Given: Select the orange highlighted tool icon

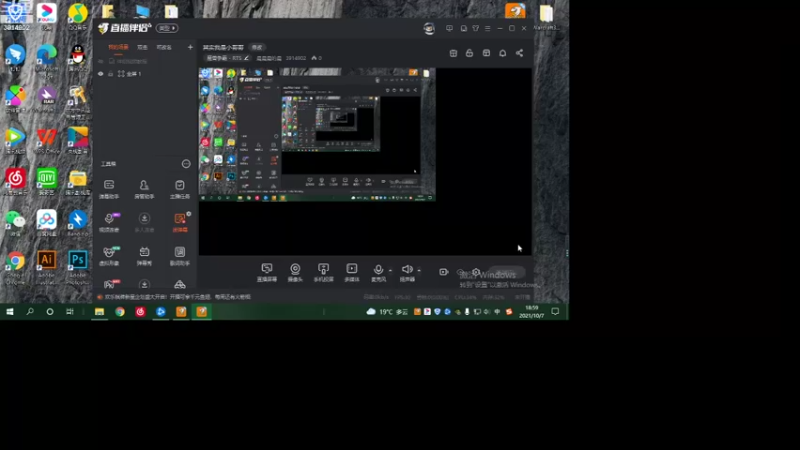Looking at the screenshot, I should pyautogui.click(x=180, y=222).
